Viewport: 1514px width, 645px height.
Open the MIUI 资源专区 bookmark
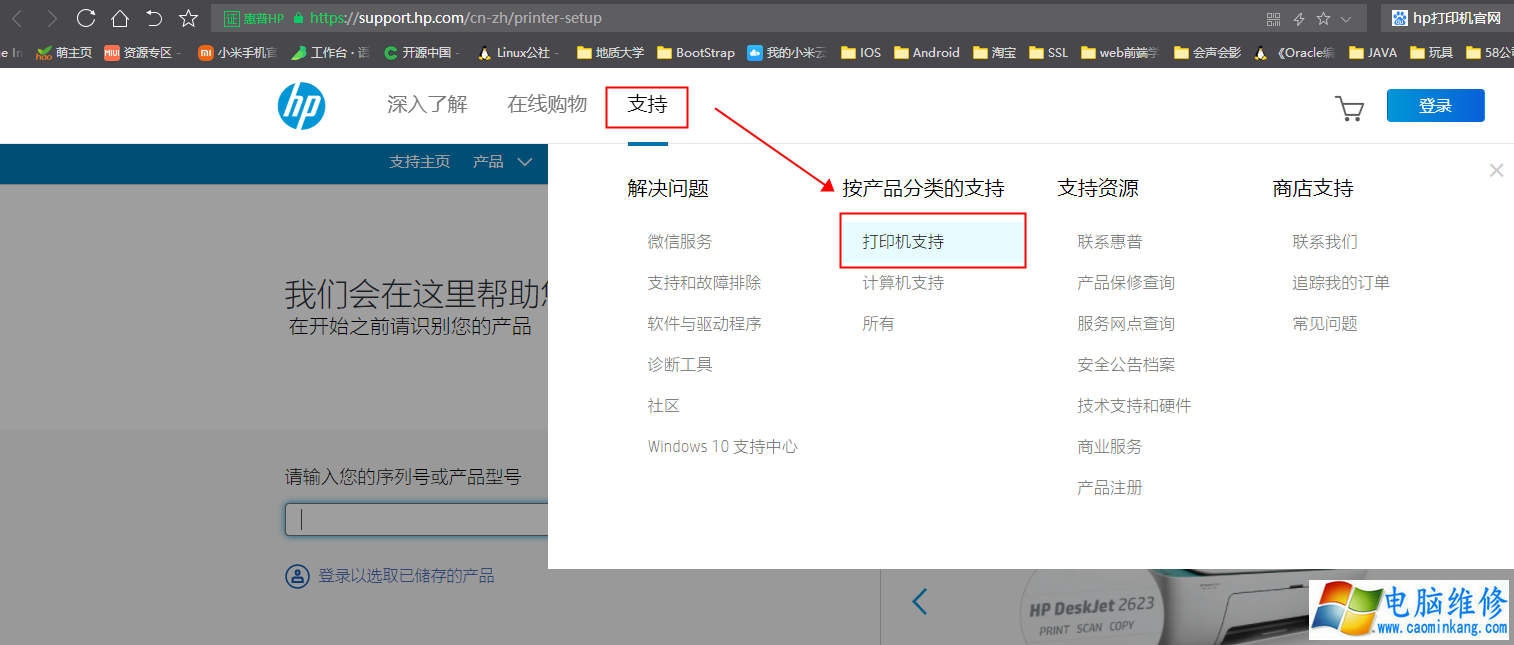(140, 53)
